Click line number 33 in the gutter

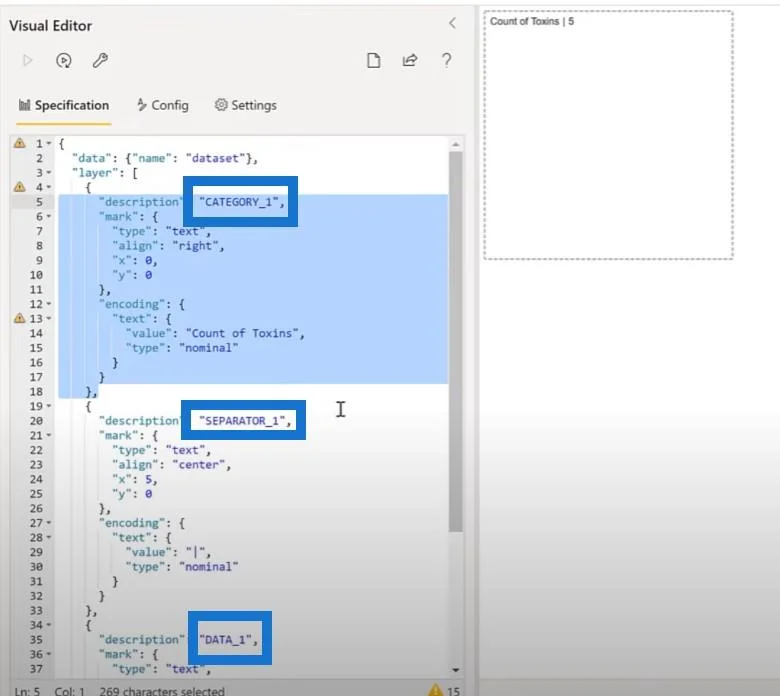[x=36, y=610]
